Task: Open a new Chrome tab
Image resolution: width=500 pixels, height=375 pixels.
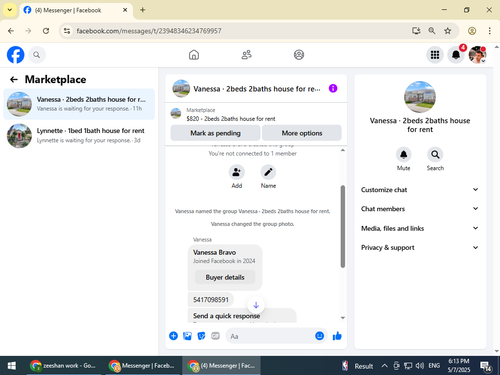Action: 143,10
